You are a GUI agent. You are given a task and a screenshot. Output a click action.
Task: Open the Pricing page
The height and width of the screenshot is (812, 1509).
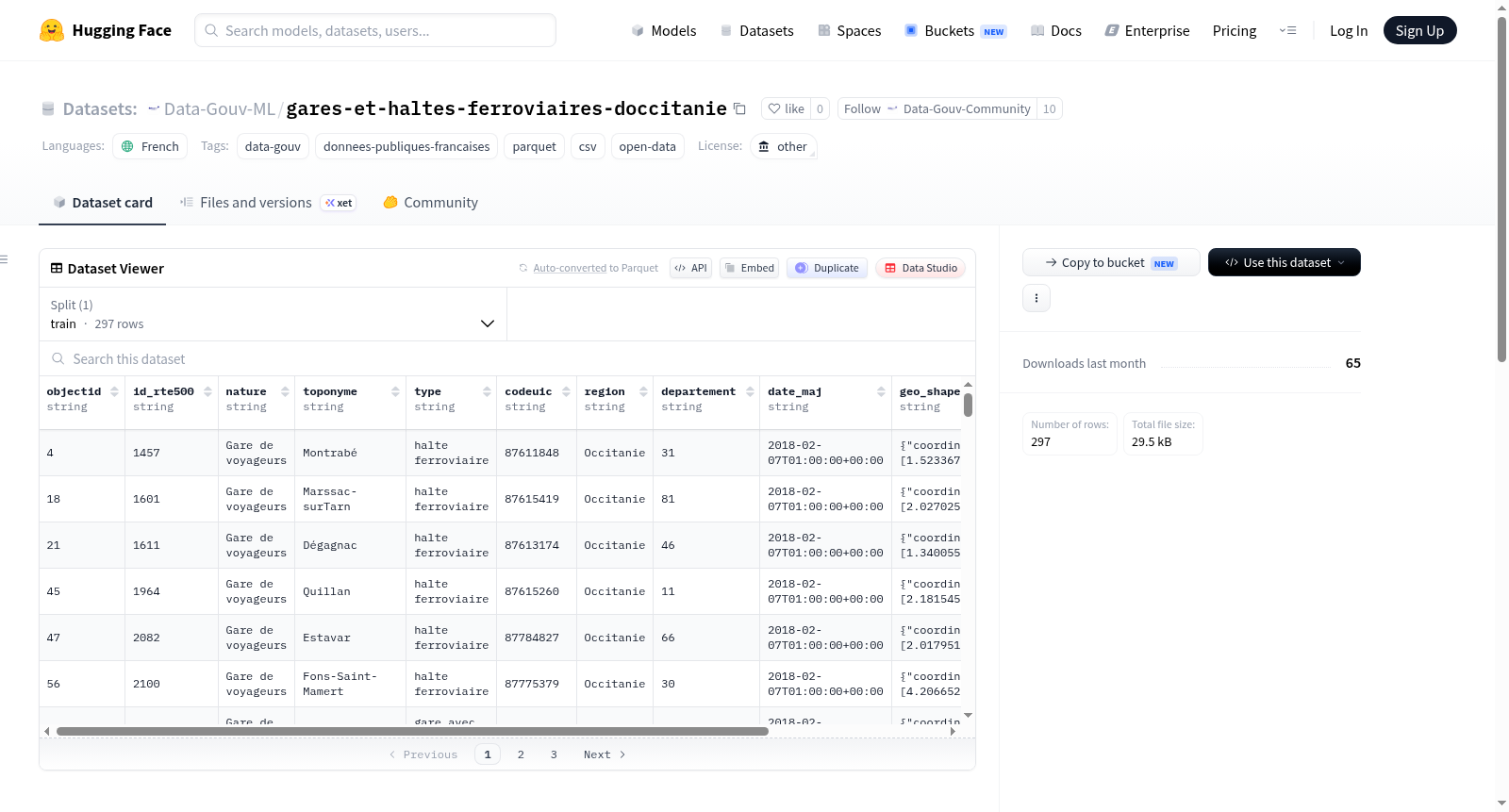coord(1235,30)
